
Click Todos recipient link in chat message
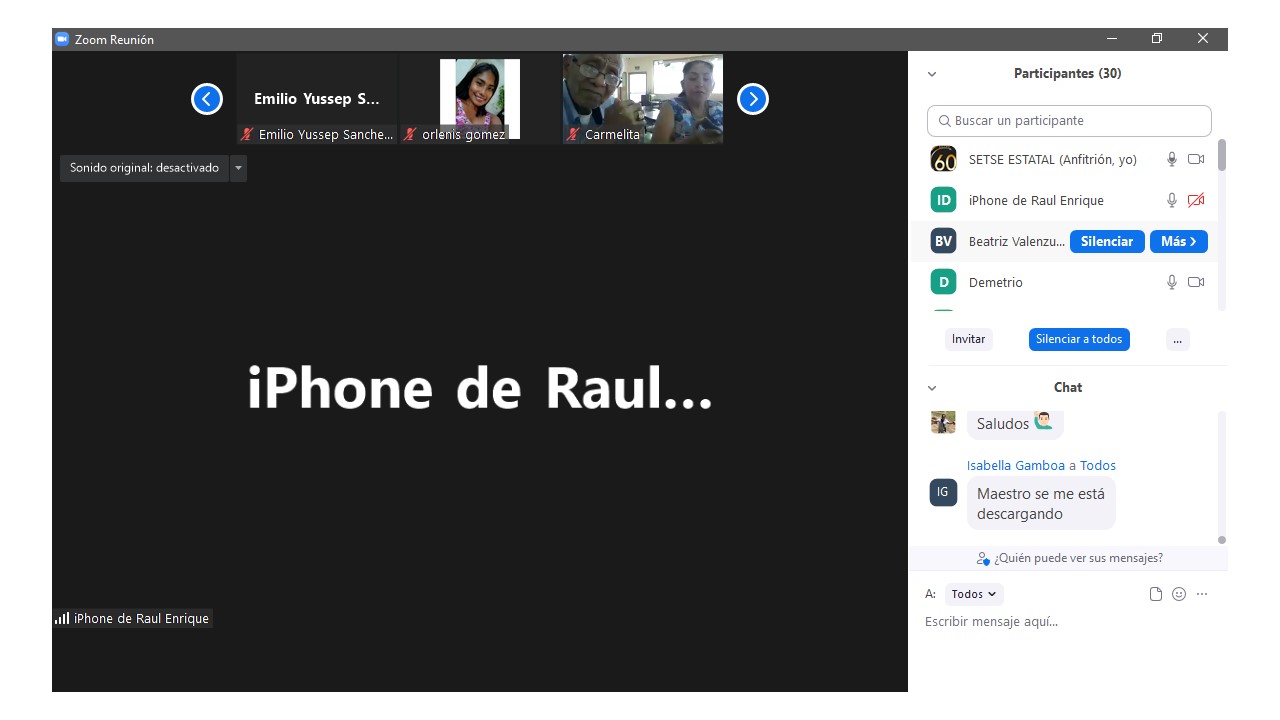coord(1098,465)
